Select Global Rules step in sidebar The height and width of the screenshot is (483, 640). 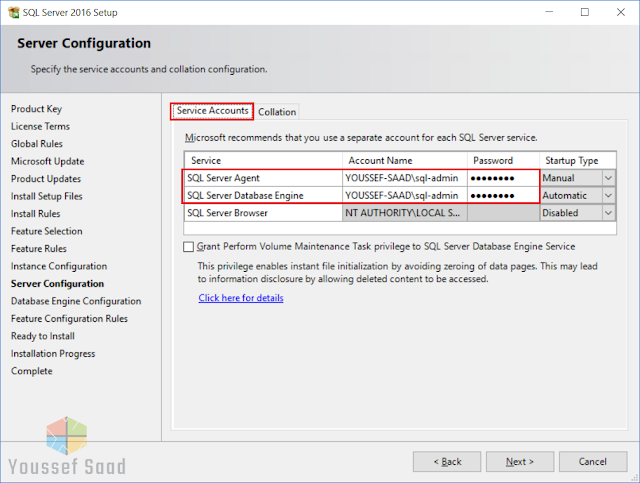tap(37, 144)
